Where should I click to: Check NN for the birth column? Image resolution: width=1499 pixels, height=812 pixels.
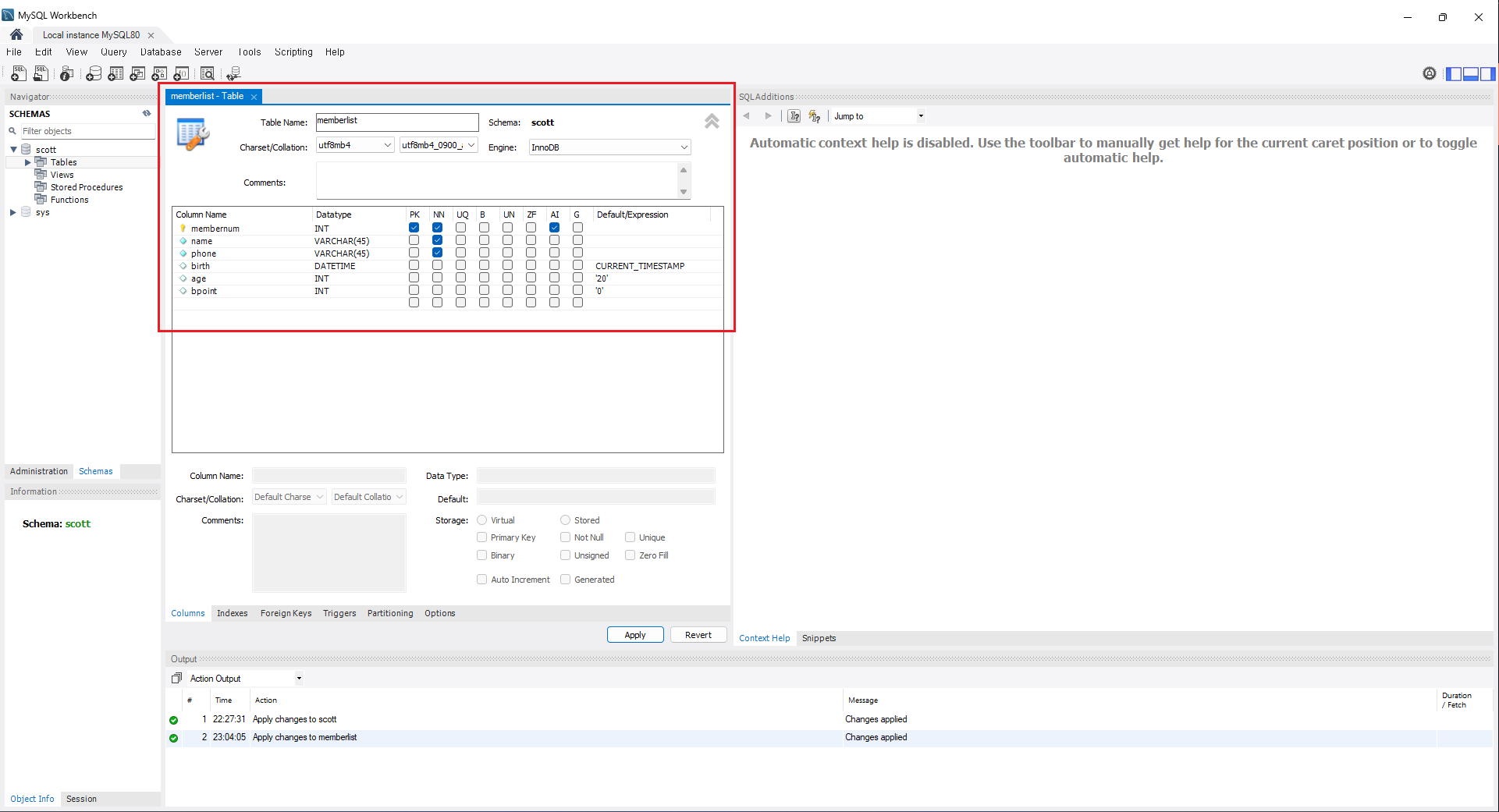tap(437, 265)
